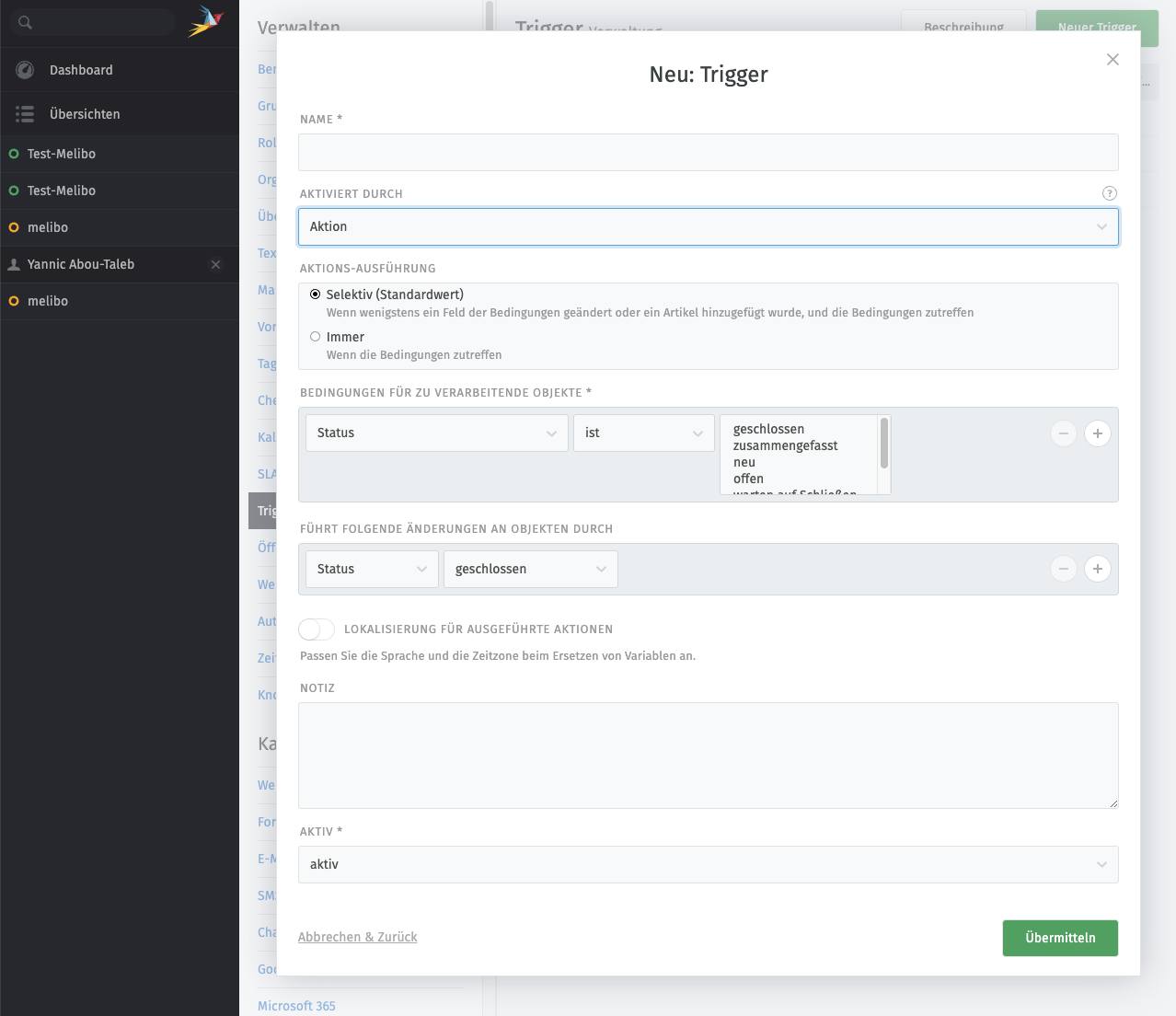Add another change row with plus icon
Screen dimensions: 1176x1016
coord(1097,569)
